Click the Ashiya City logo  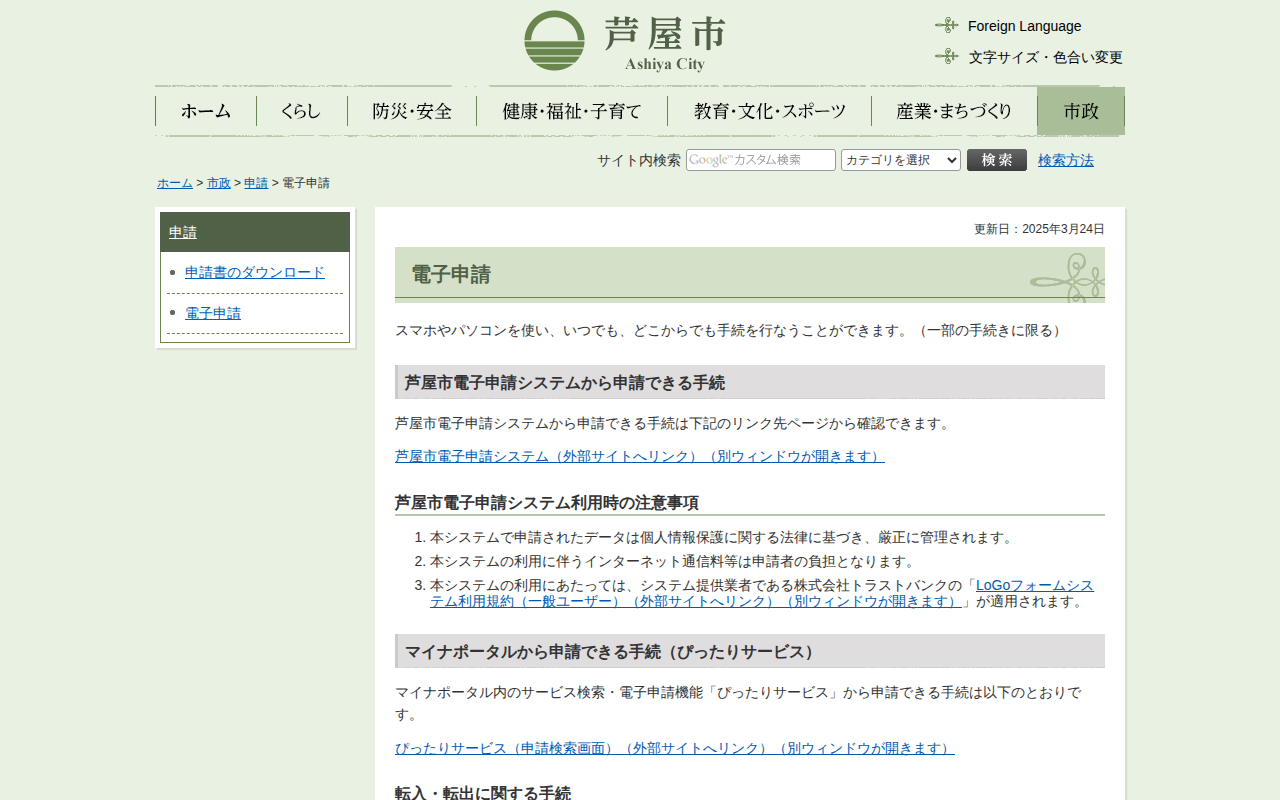624,41
